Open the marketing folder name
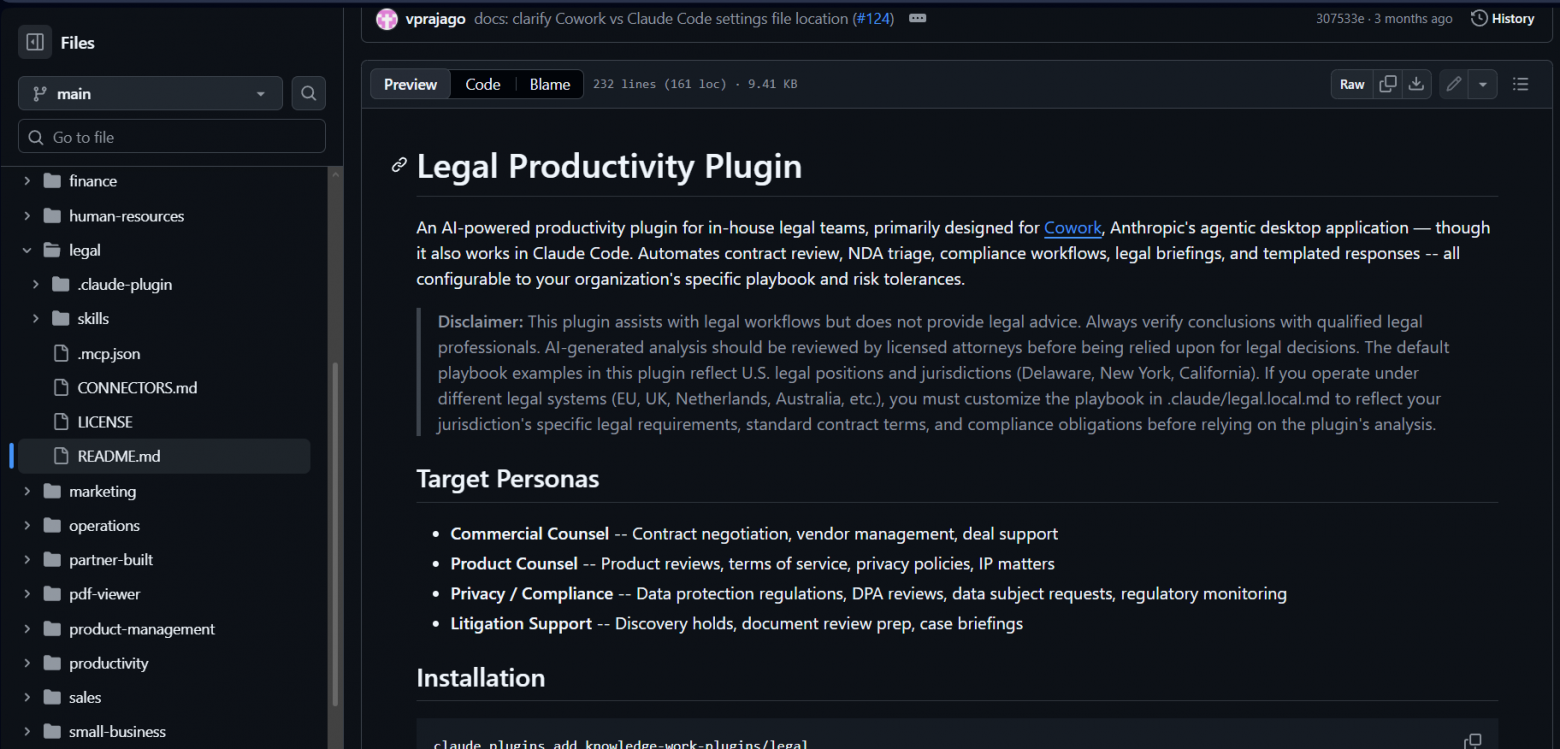The image size is (1560, 749). point(102,491)
